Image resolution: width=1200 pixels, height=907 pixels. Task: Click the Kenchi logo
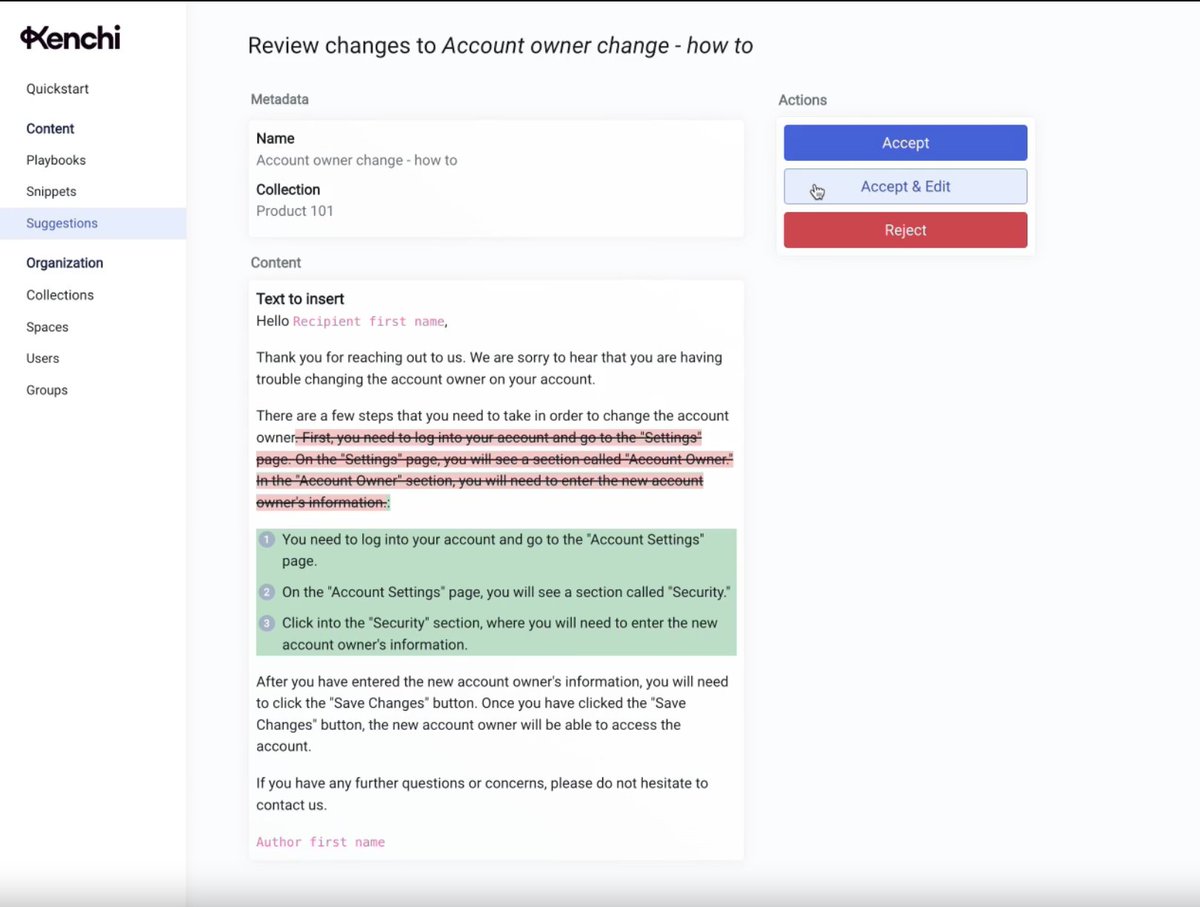coord(70,38)
